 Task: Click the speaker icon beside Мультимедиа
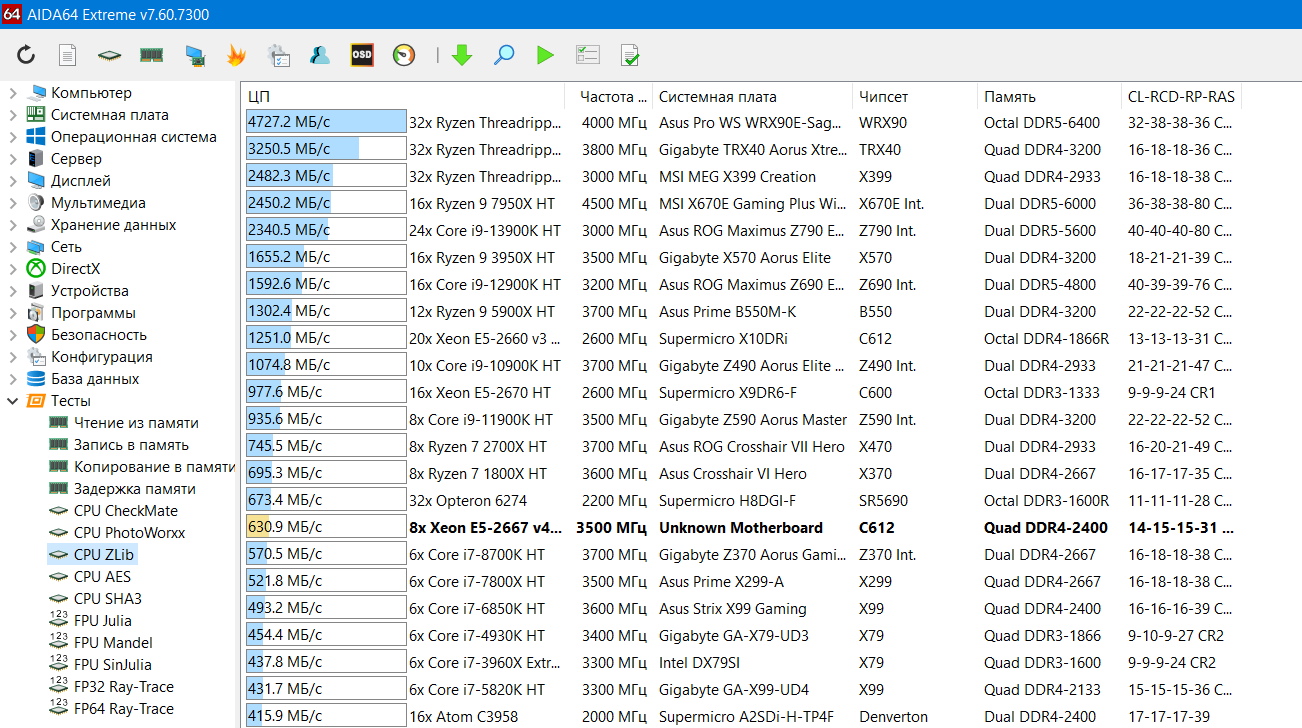point(36,203)
